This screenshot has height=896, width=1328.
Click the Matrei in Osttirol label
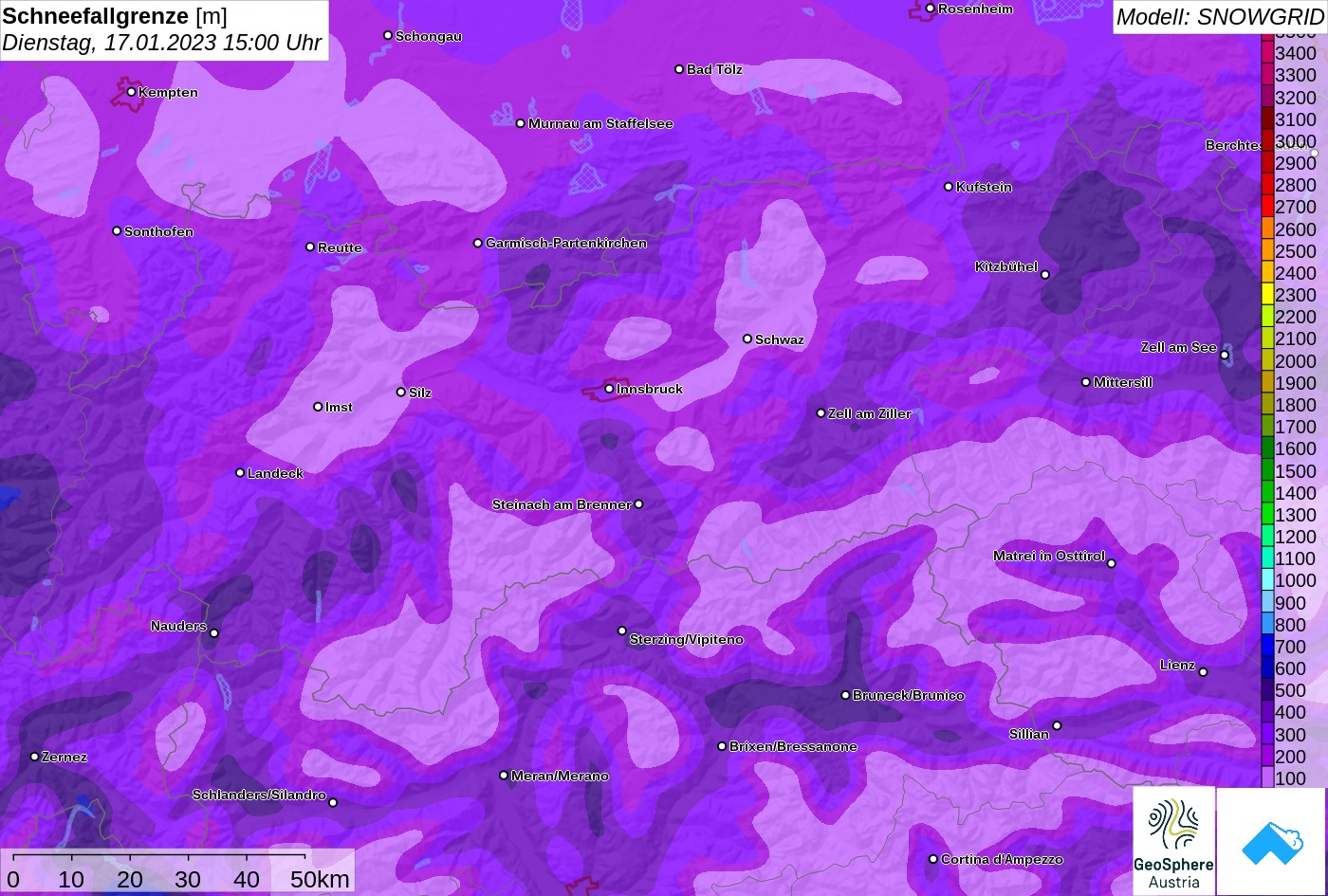click(x=1049, y=556)
